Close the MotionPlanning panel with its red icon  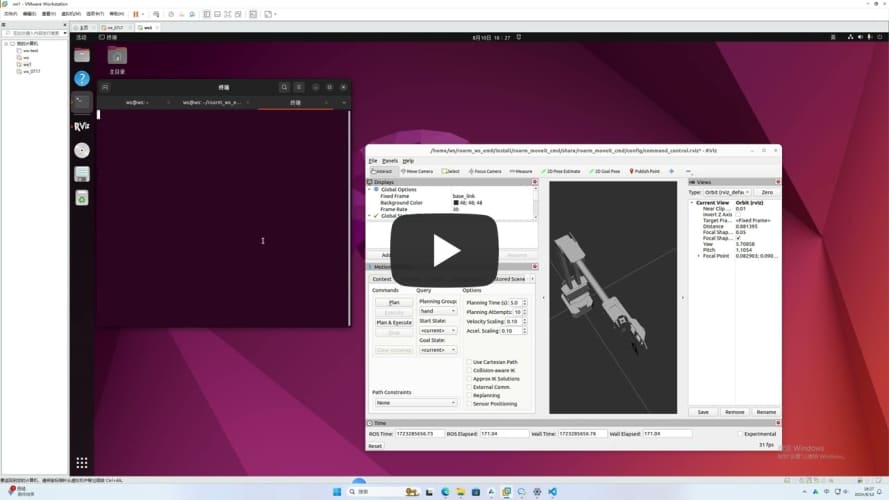coord(535,266)
